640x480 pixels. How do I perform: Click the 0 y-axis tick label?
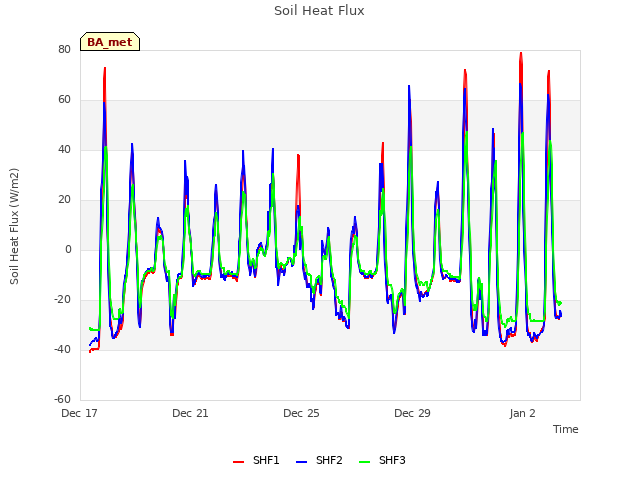pos(68,249)
